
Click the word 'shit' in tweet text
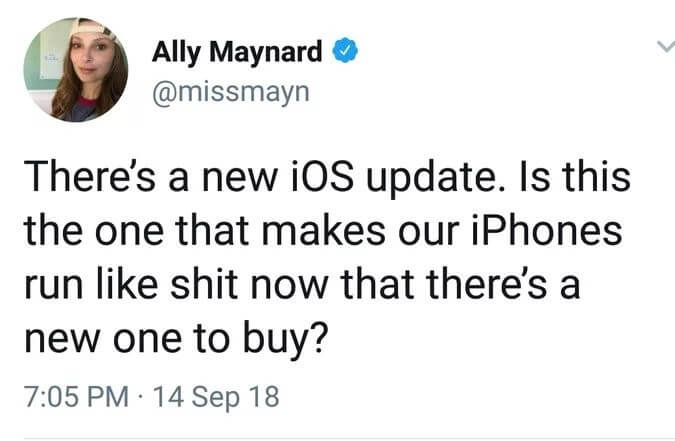coord(204,284)
